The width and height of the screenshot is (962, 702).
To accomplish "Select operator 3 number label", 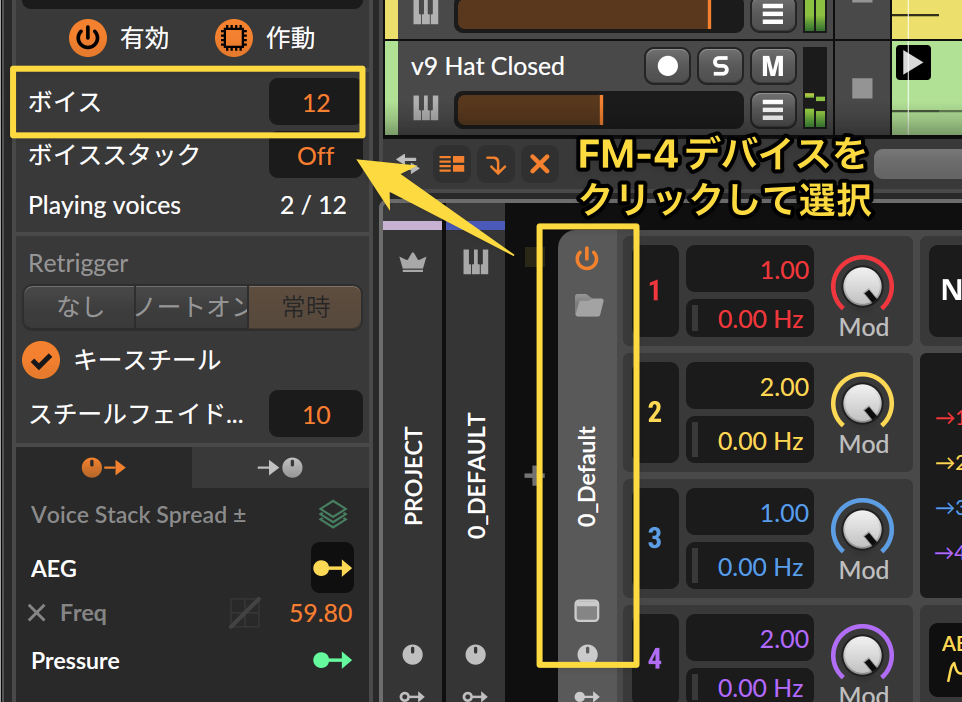I will (x=654, y=538).
